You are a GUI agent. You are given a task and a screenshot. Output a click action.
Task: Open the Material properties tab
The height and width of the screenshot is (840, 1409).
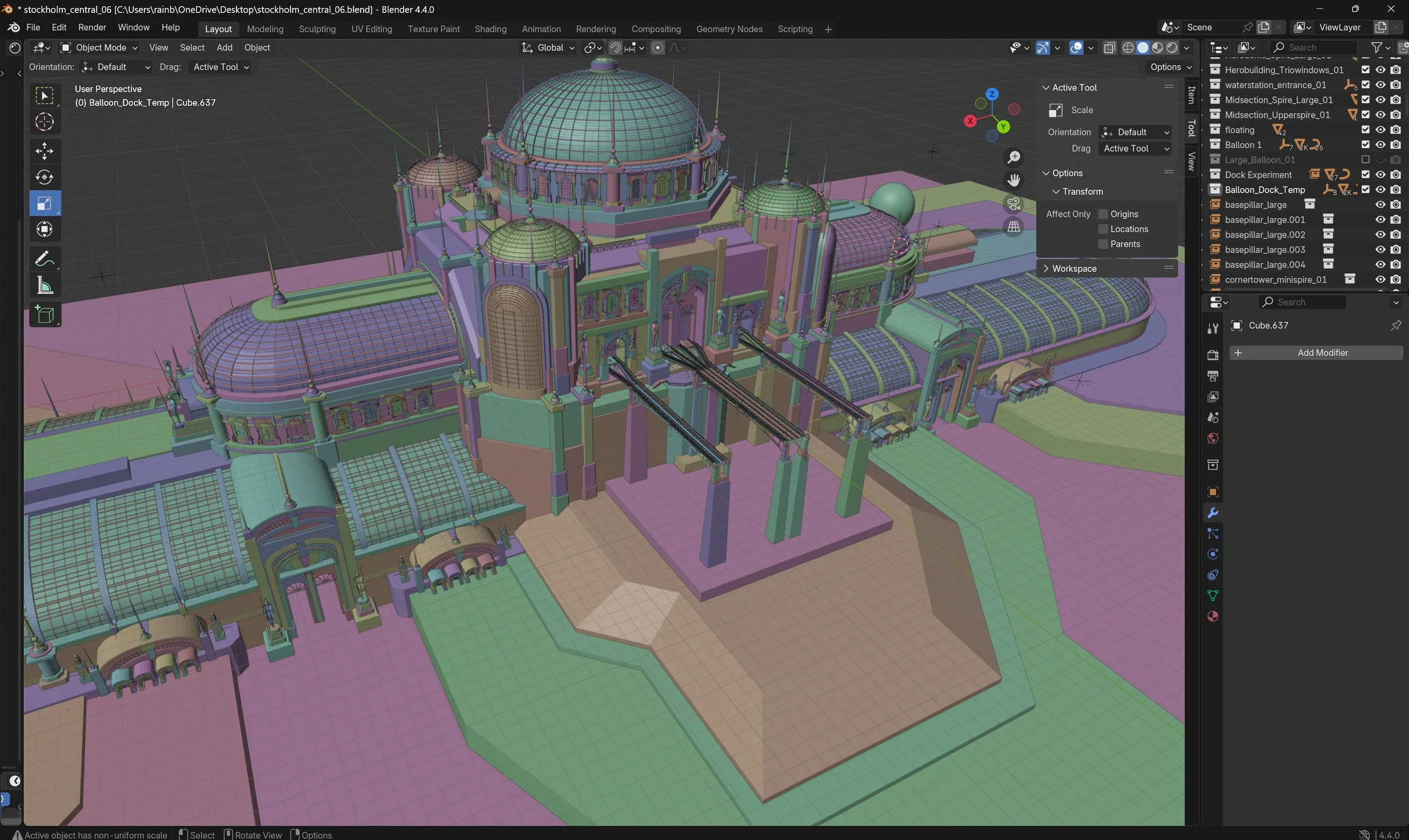(x=1212, y=616)
